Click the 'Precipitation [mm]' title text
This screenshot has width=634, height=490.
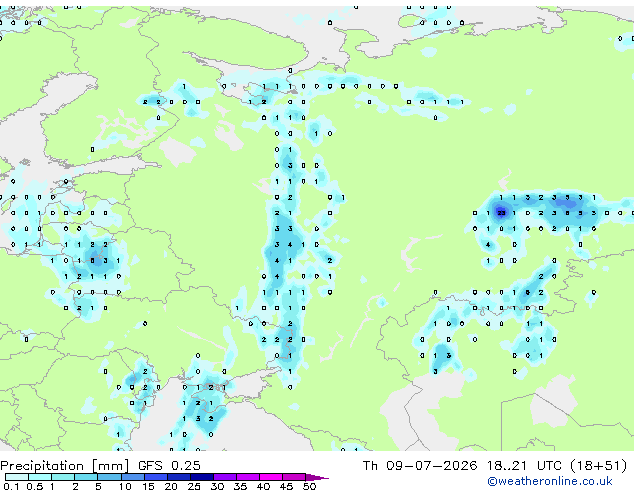click(65, 466)
